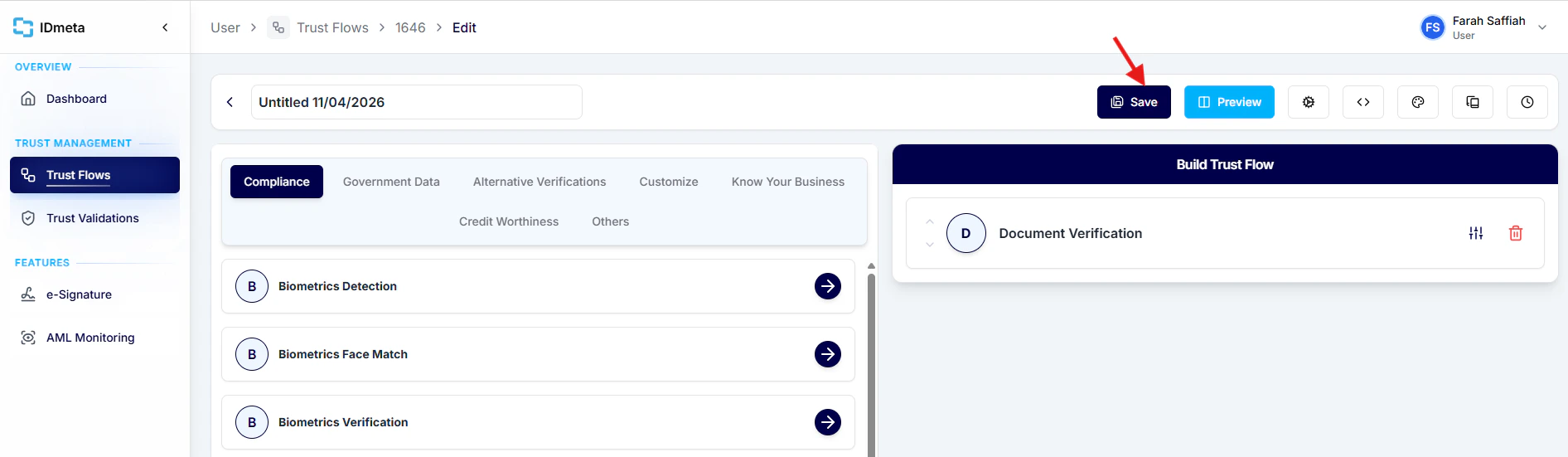Add Biometrics Face Match with its arrow
This screenshot has width=1568, height=457.
click(x=828, y=354)
